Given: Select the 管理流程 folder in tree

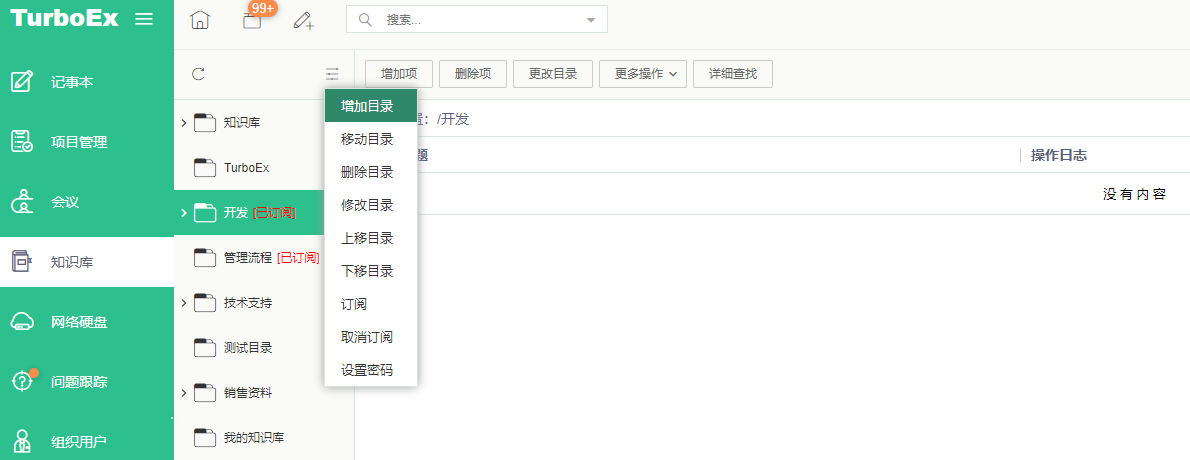Looking at the screenshot, I should 247,258.
